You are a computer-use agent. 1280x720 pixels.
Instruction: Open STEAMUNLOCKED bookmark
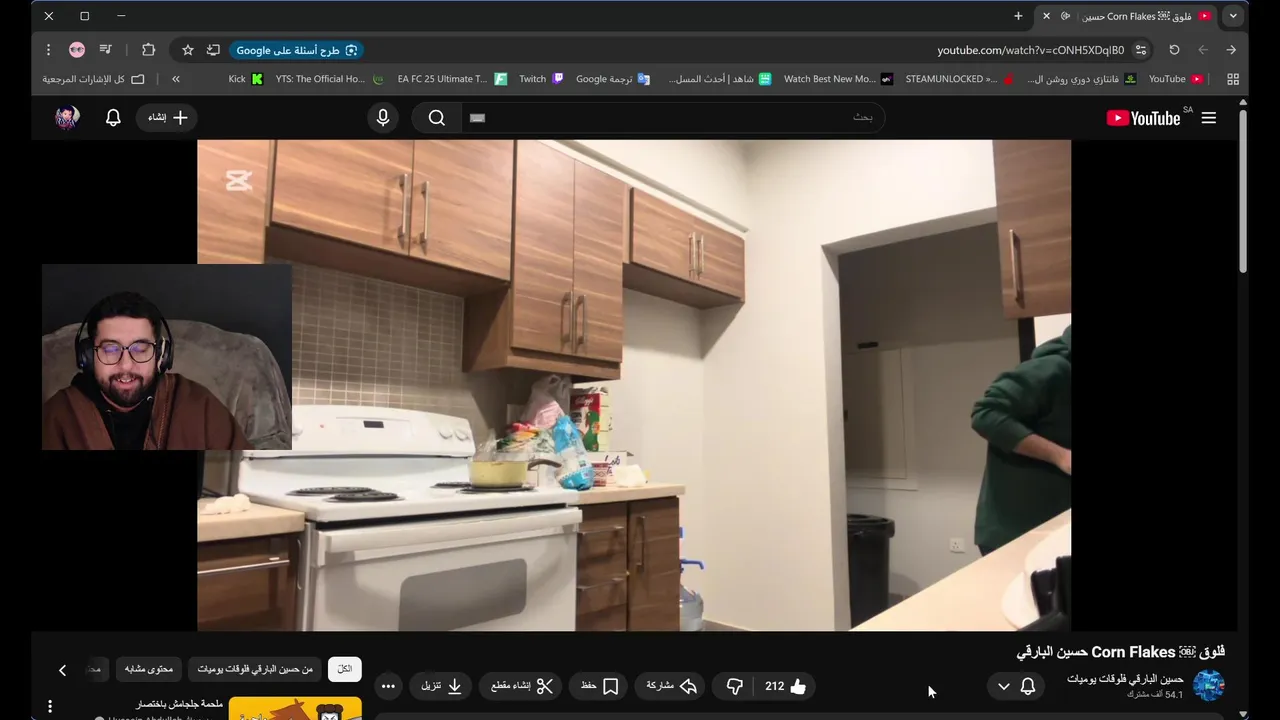tap(960, 79)
